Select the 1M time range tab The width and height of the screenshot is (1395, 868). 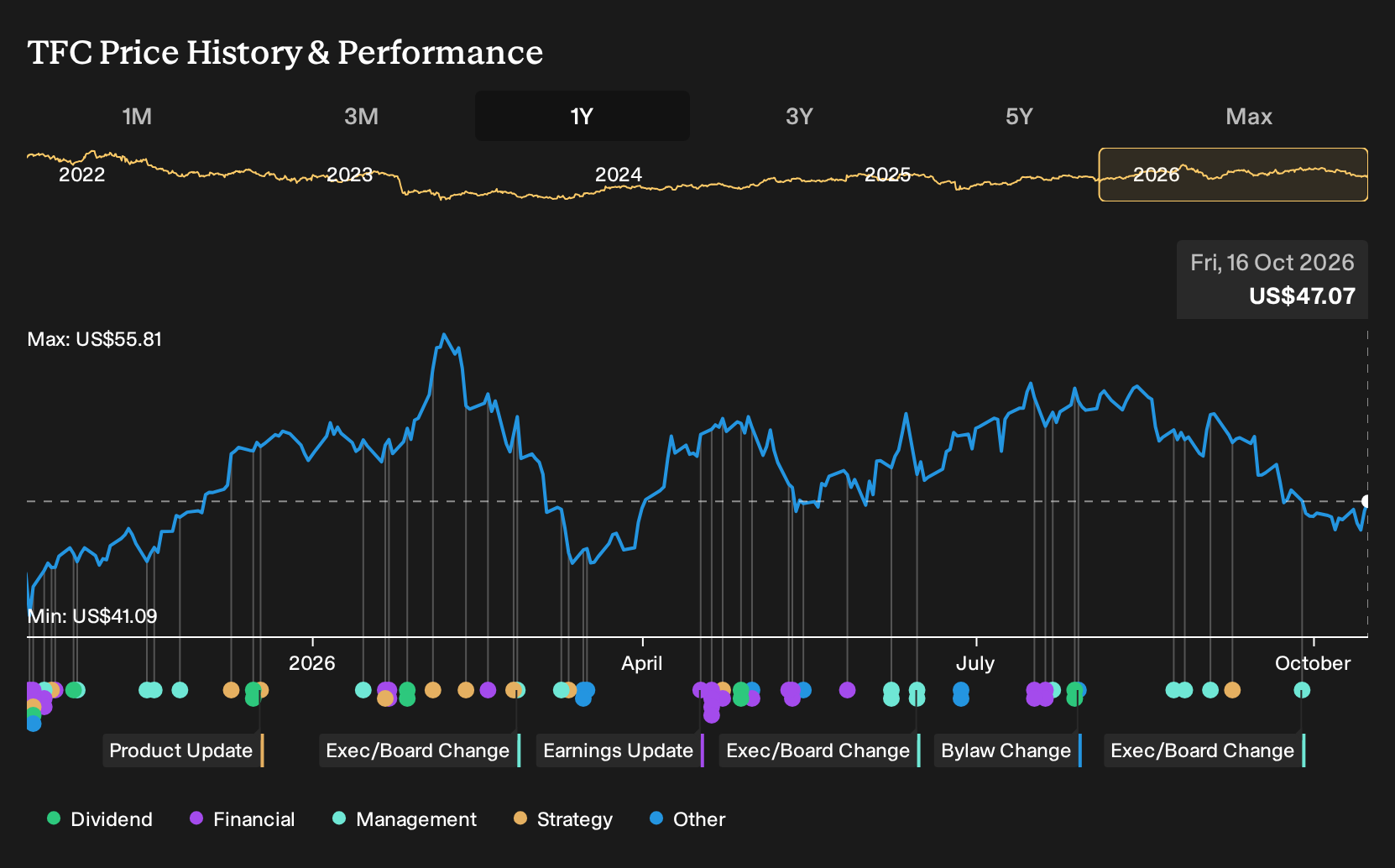click(137, 116)
